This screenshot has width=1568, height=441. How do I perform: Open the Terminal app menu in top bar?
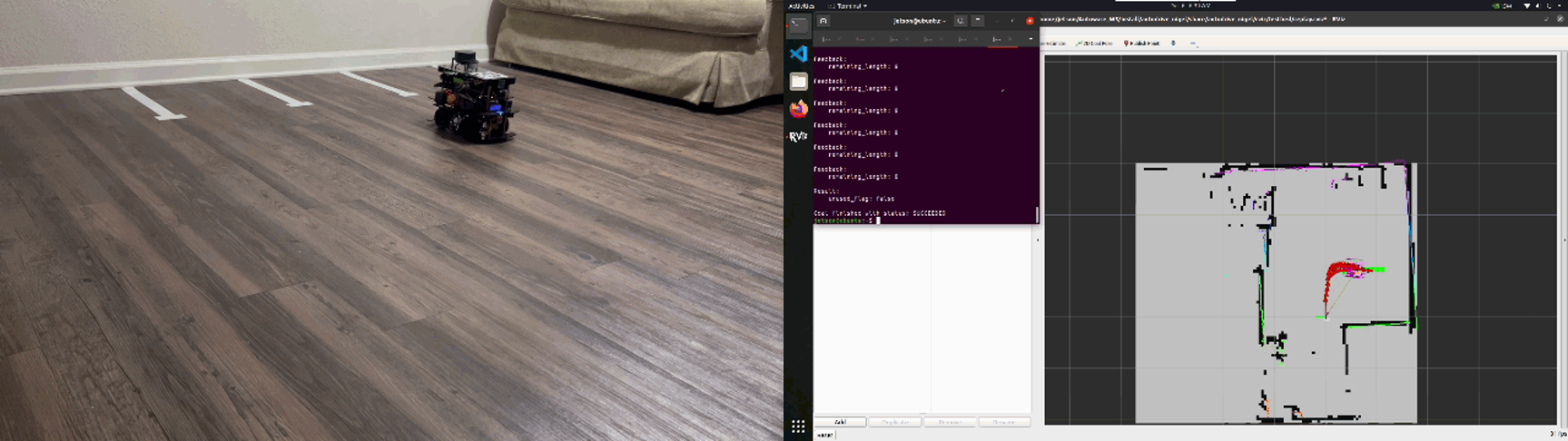click(848, 5)
